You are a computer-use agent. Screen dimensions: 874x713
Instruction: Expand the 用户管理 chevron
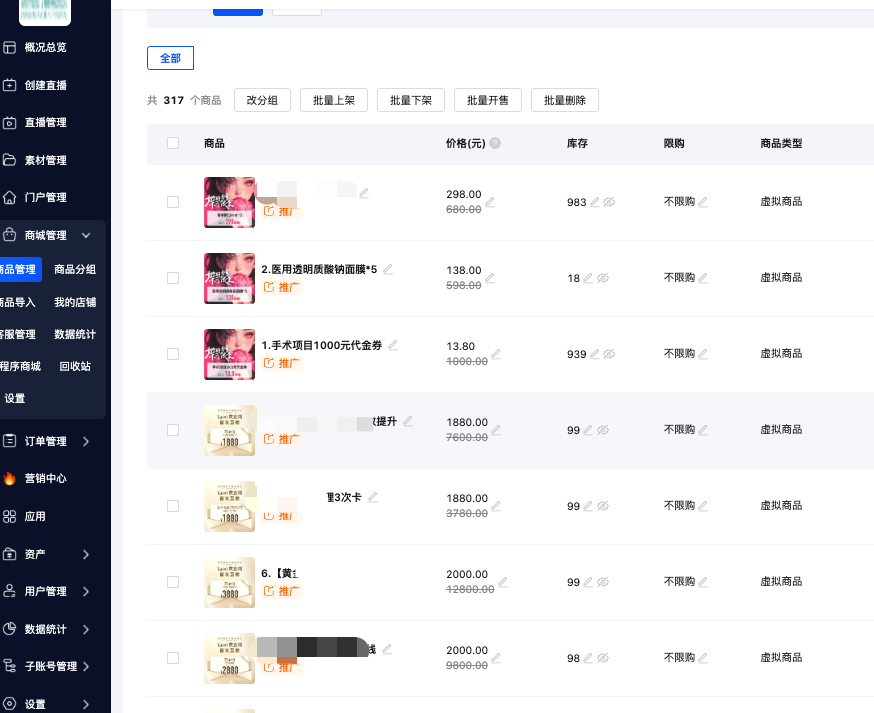click(86, 591)
